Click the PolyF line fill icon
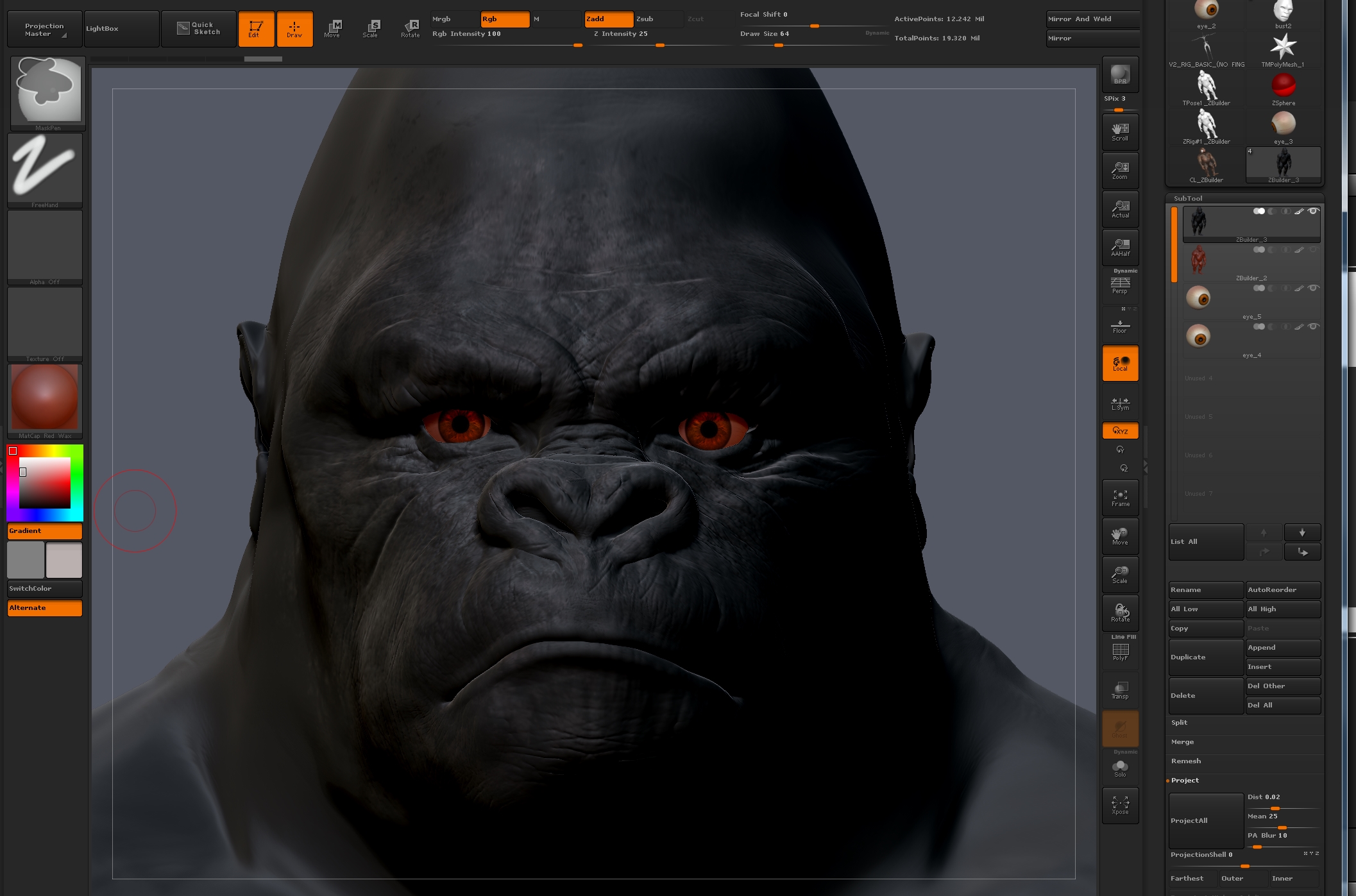The width and height of the screenshot is (1356, 896). click(x=1120, y=652)
